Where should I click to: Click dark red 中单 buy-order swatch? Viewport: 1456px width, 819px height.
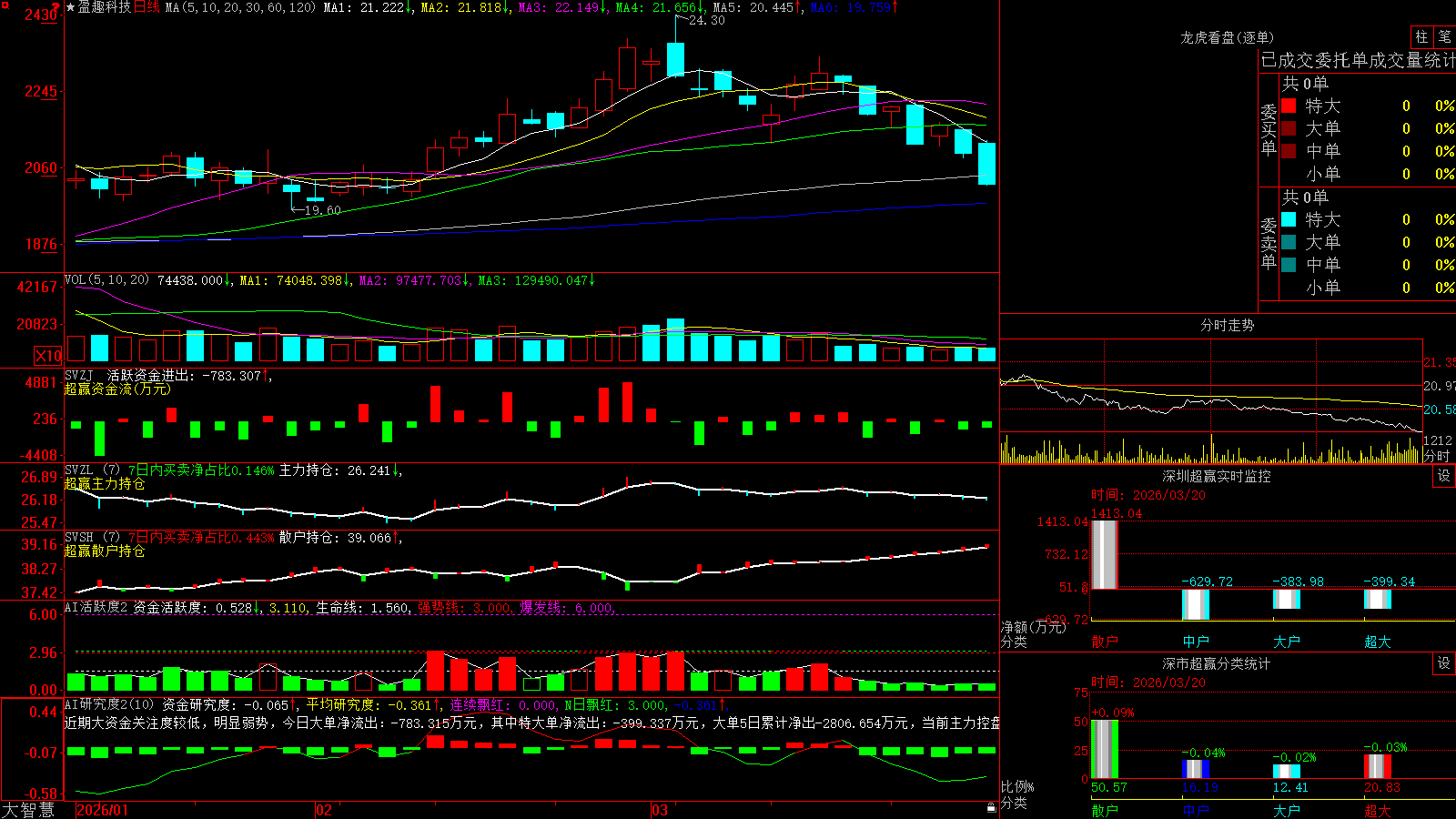click(x=1289, y=151)
